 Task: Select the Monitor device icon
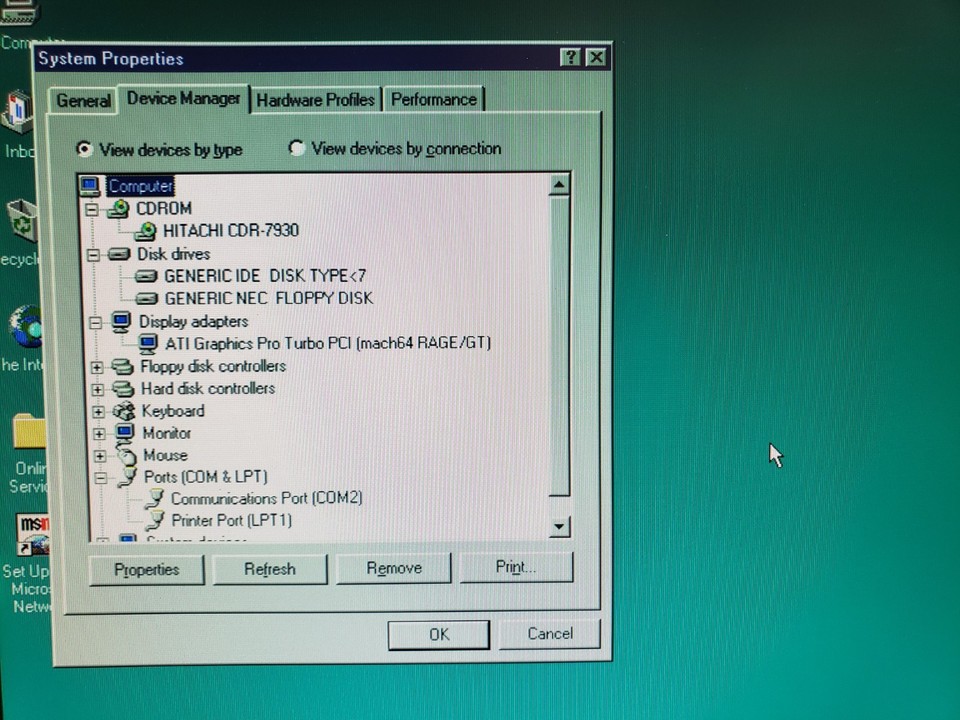tap(124, 433)
